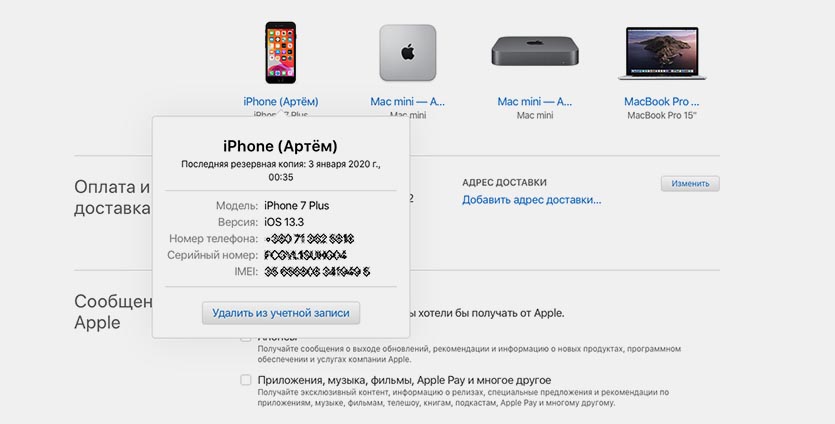Click the blurred IMEI value
Screen dimensions: 835x424
(x=317, y=272)
